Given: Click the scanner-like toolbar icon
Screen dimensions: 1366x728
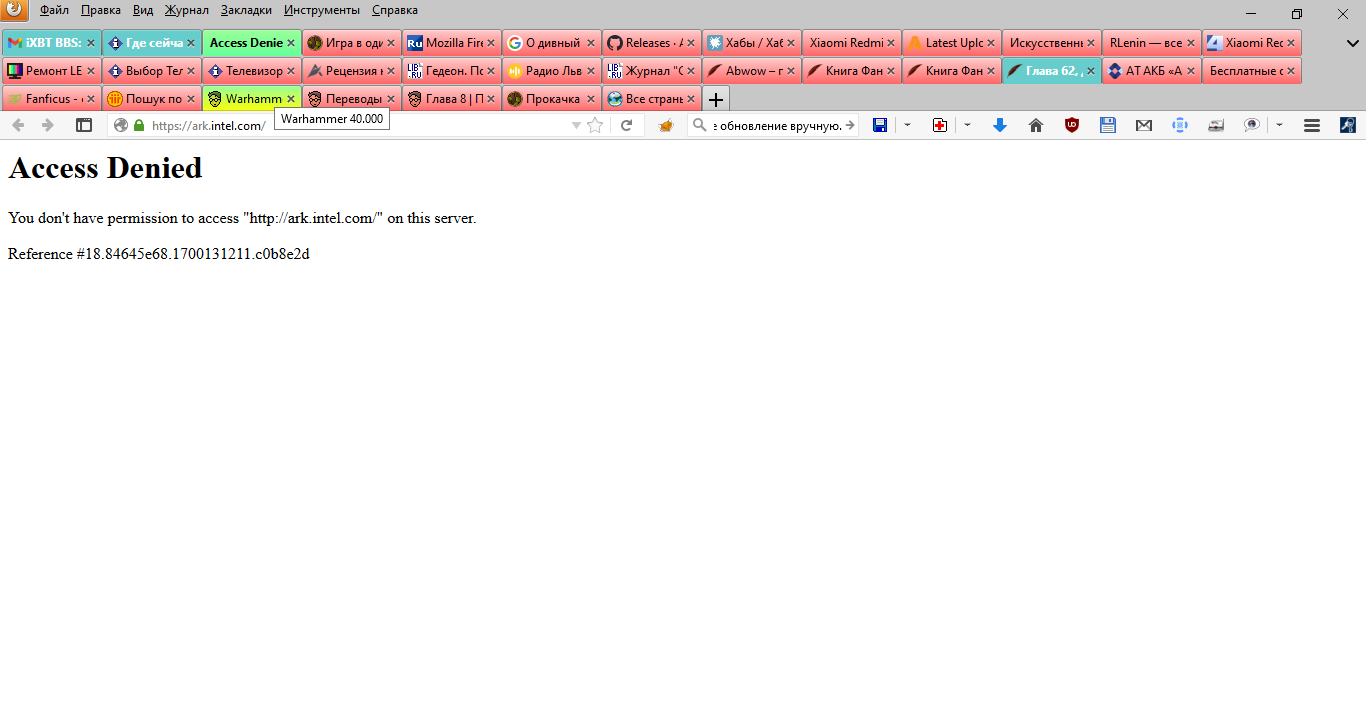Looking at the screenshot, I should click(1216, 125).
